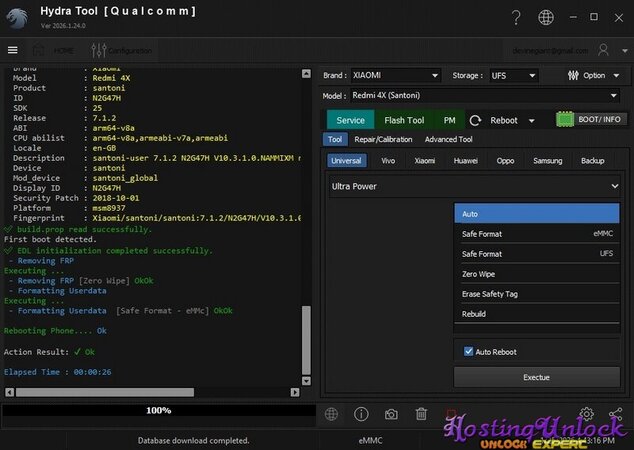
Task: Click the info icon in bottom toolbar
Action: [361, 414]
